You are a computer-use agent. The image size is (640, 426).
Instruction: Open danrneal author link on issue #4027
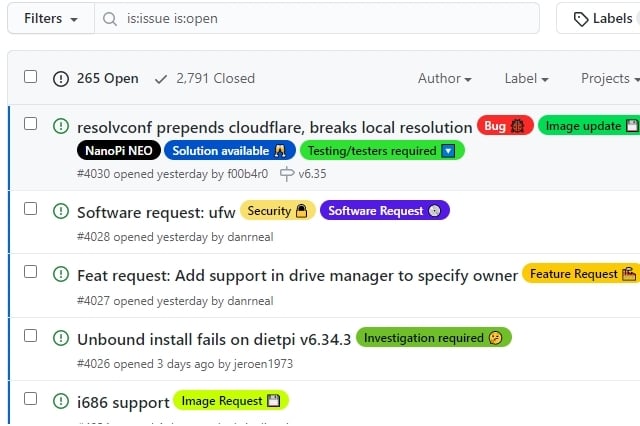(x=250, y=301)
